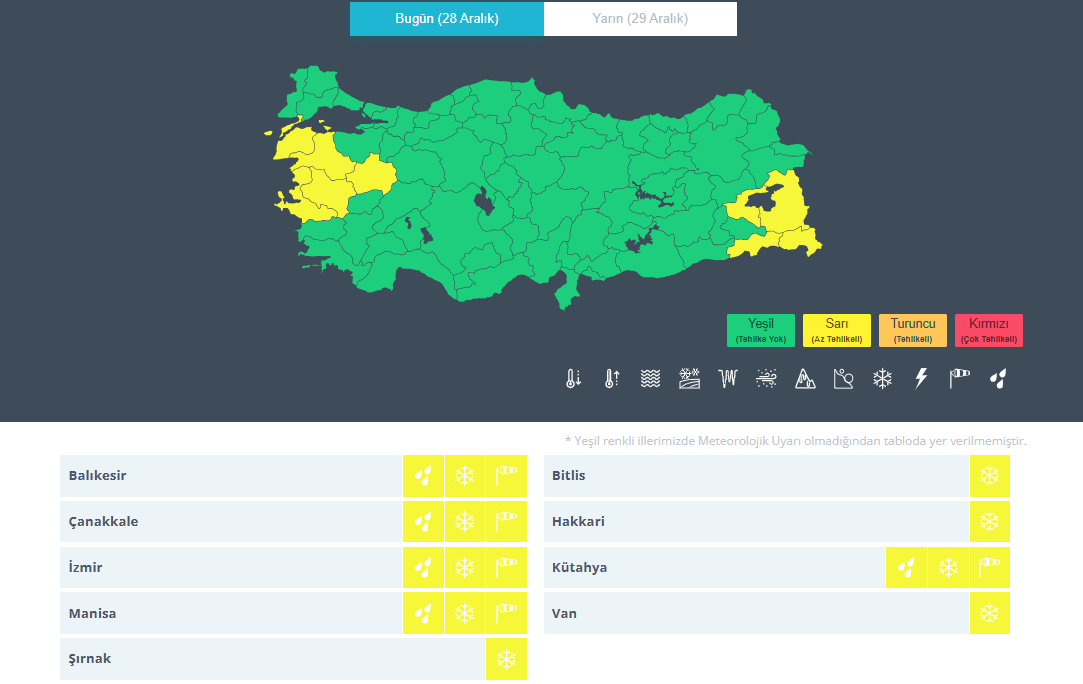This screenshot has width=1083, height=684.
Task: Select the Kütahya province name
Action: coord(579,567)
